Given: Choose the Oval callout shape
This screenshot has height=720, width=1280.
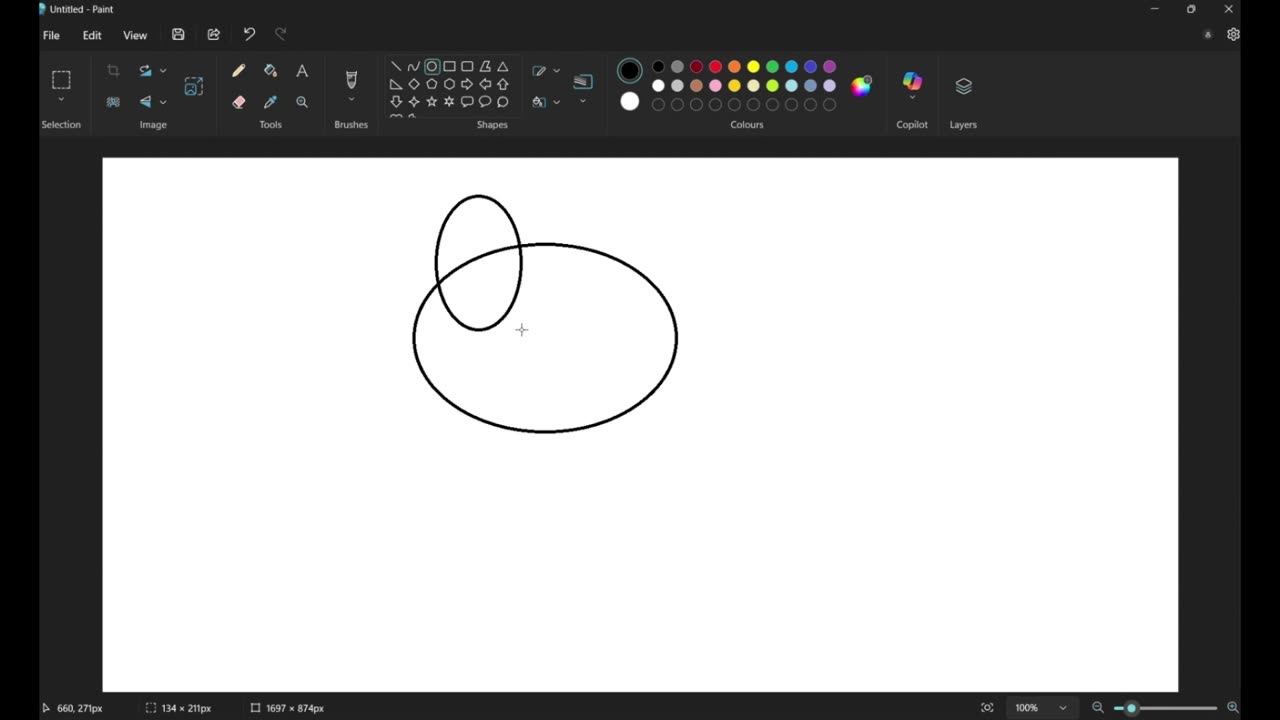Looking at the screenshot, I should (485, 102).
